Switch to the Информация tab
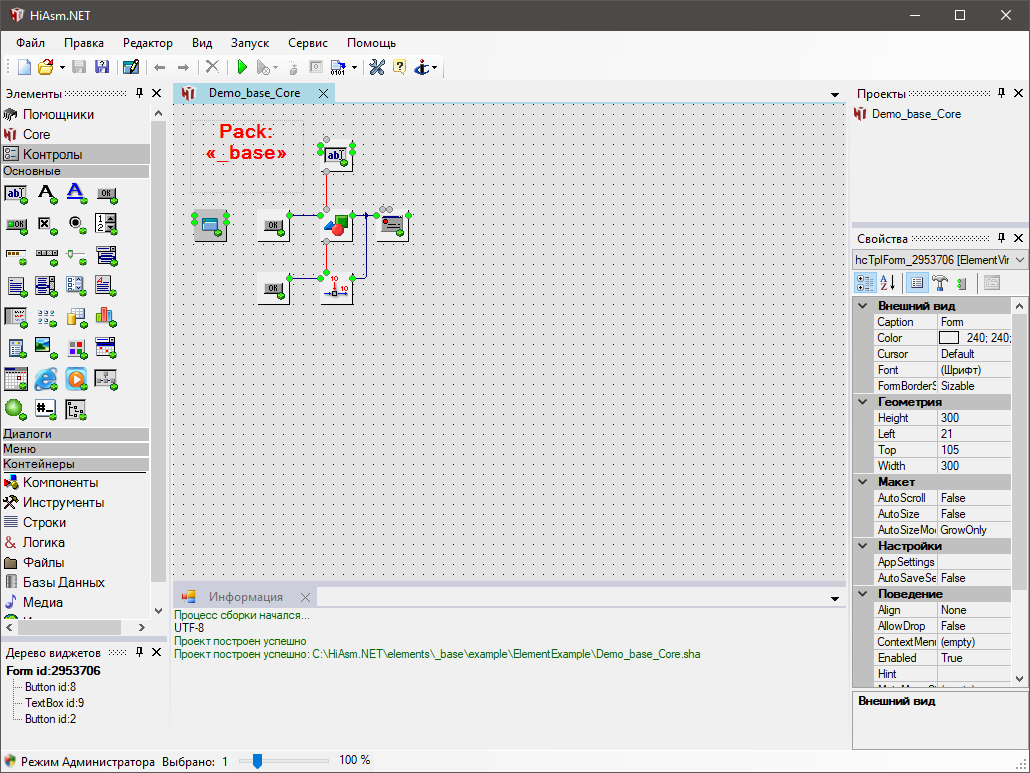Image resolution: width=1030 pixels, height=773 pixels. (x=245, y=597)
